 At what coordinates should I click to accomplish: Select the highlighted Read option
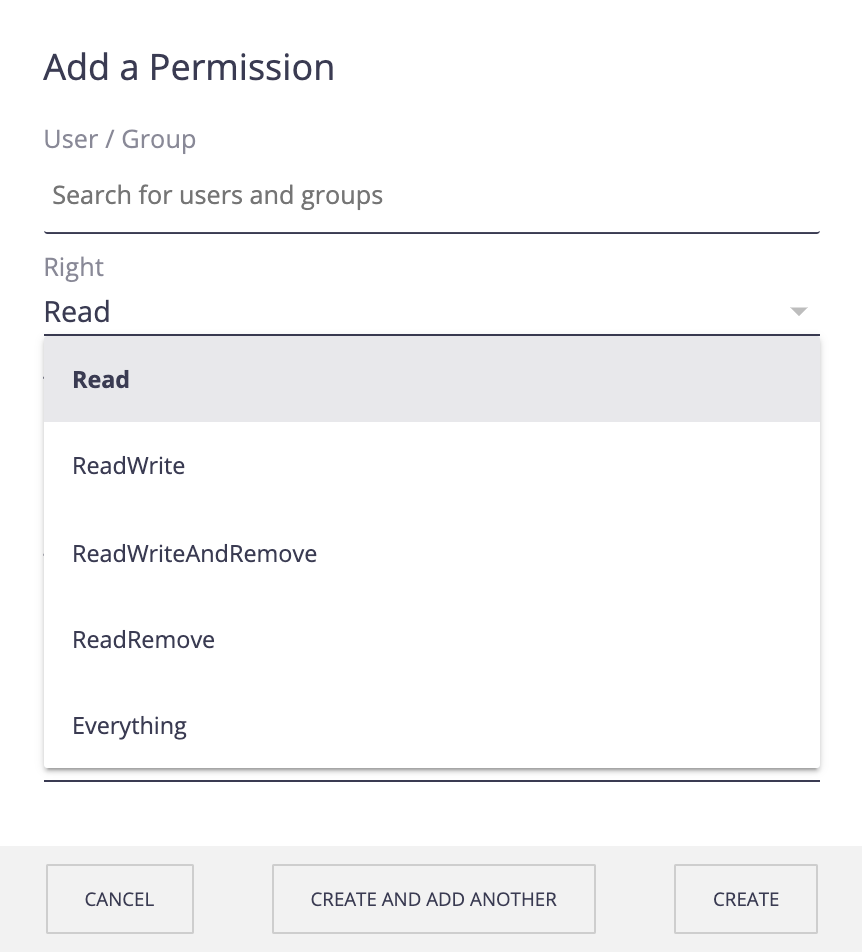[432, 379]
